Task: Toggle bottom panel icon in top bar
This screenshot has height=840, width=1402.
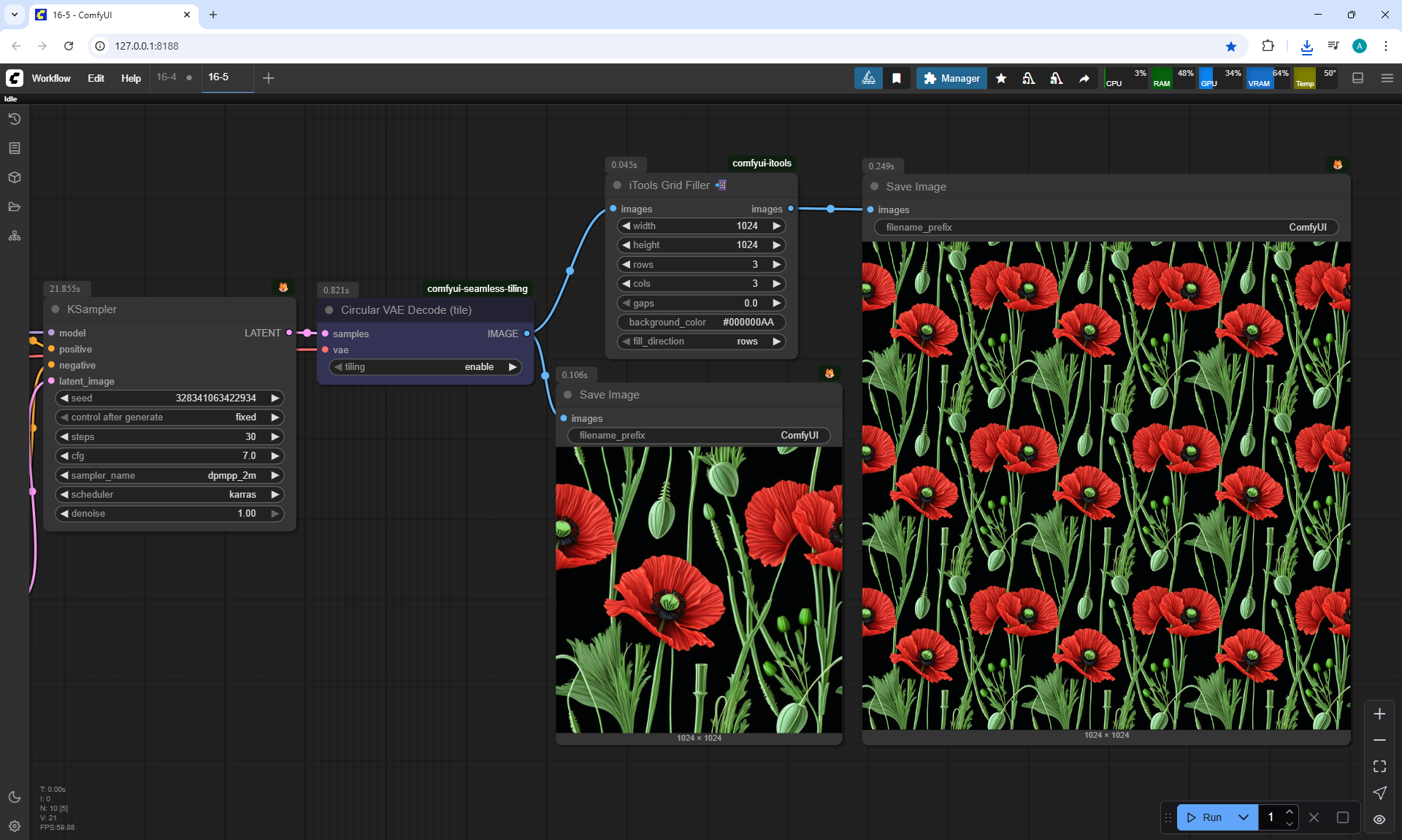Action: click(x=1358, y=78)
